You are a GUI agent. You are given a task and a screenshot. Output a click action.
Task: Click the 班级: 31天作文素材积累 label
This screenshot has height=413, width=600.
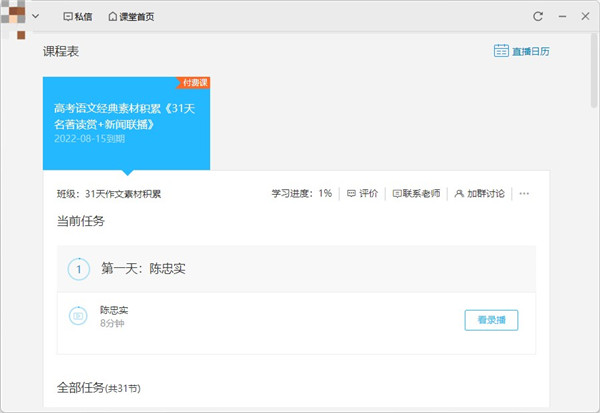point(109,194)
